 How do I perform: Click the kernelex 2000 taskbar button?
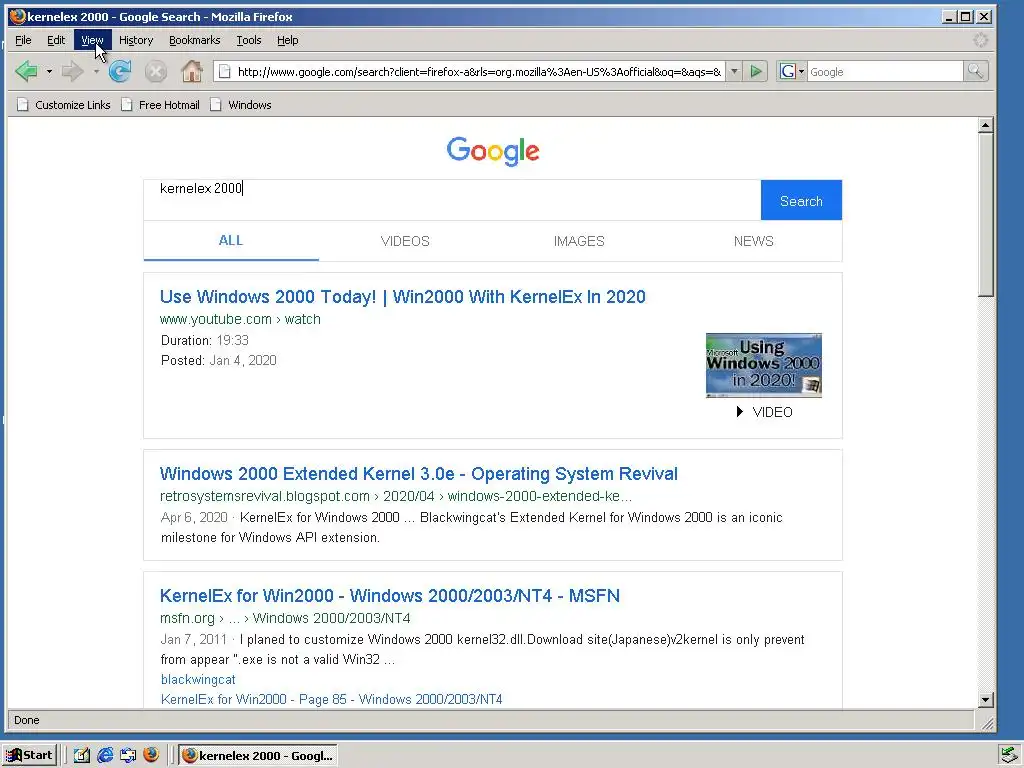[x=258, y=756]
